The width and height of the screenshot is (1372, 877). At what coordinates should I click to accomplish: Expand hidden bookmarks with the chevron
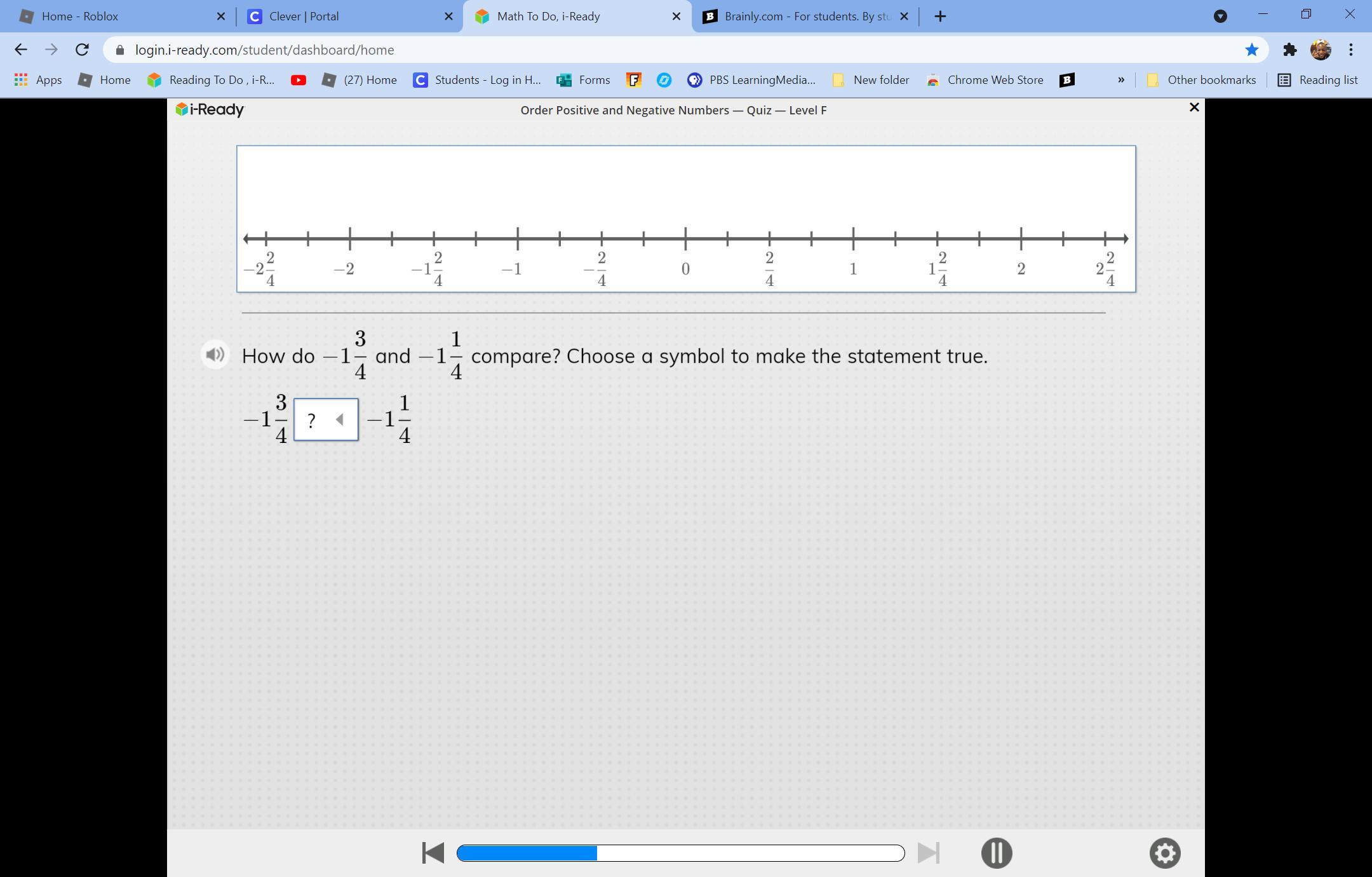pos(1120,80)
